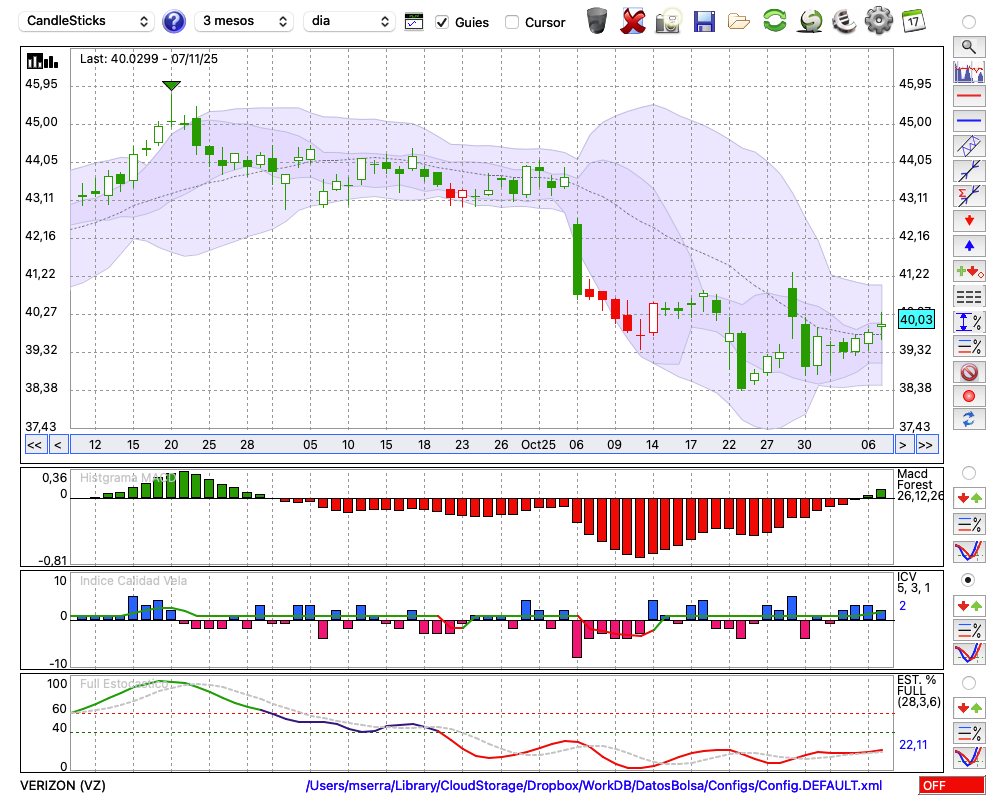Select the blue horizontal line tool

968,121
